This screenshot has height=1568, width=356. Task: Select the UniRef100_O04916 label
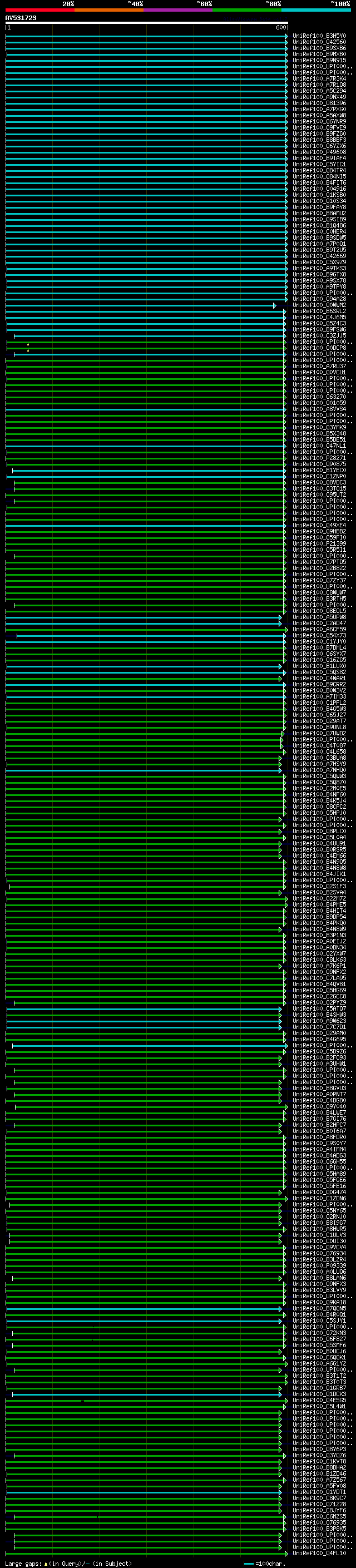319,189
